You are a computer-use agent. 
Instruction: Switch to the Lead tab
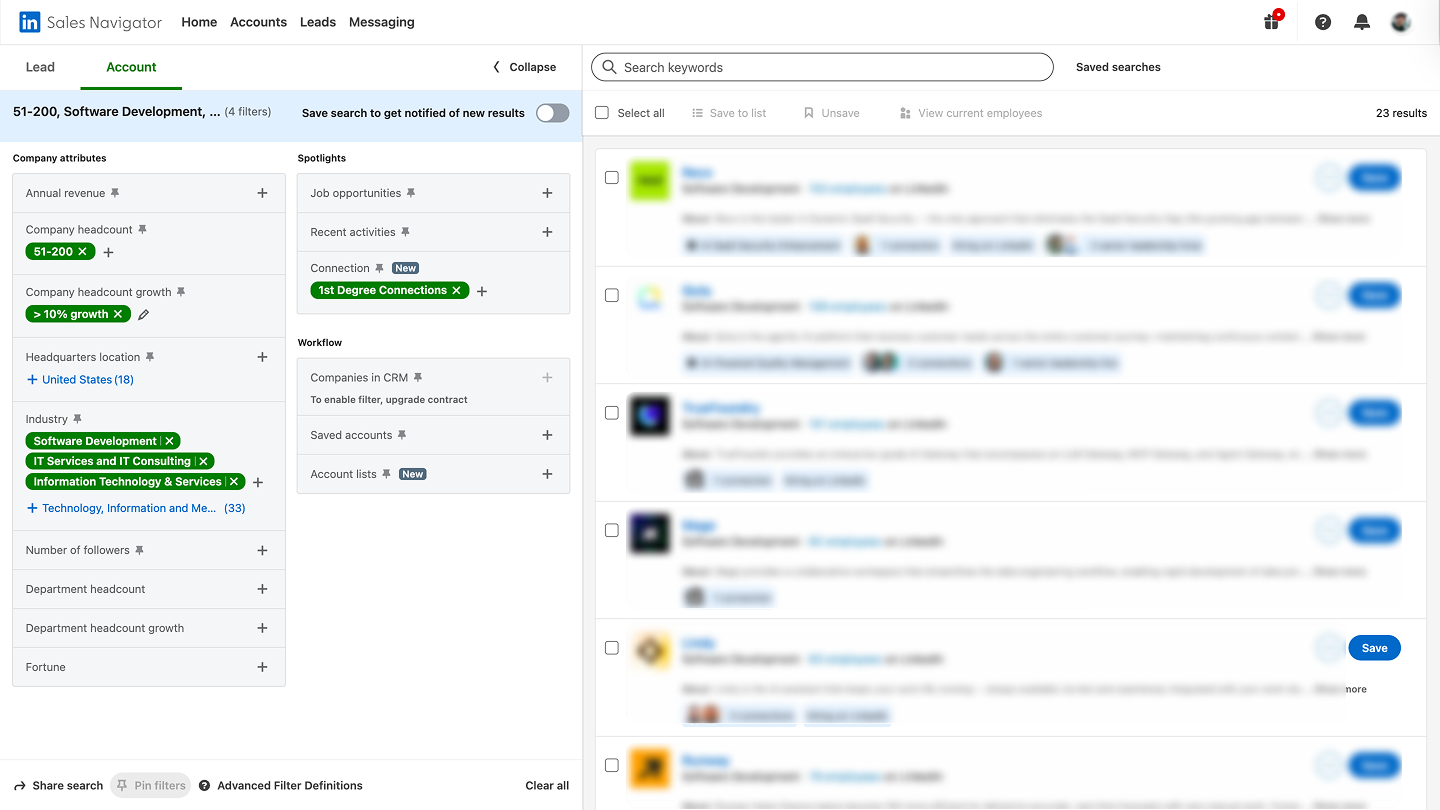click(40, 67)
